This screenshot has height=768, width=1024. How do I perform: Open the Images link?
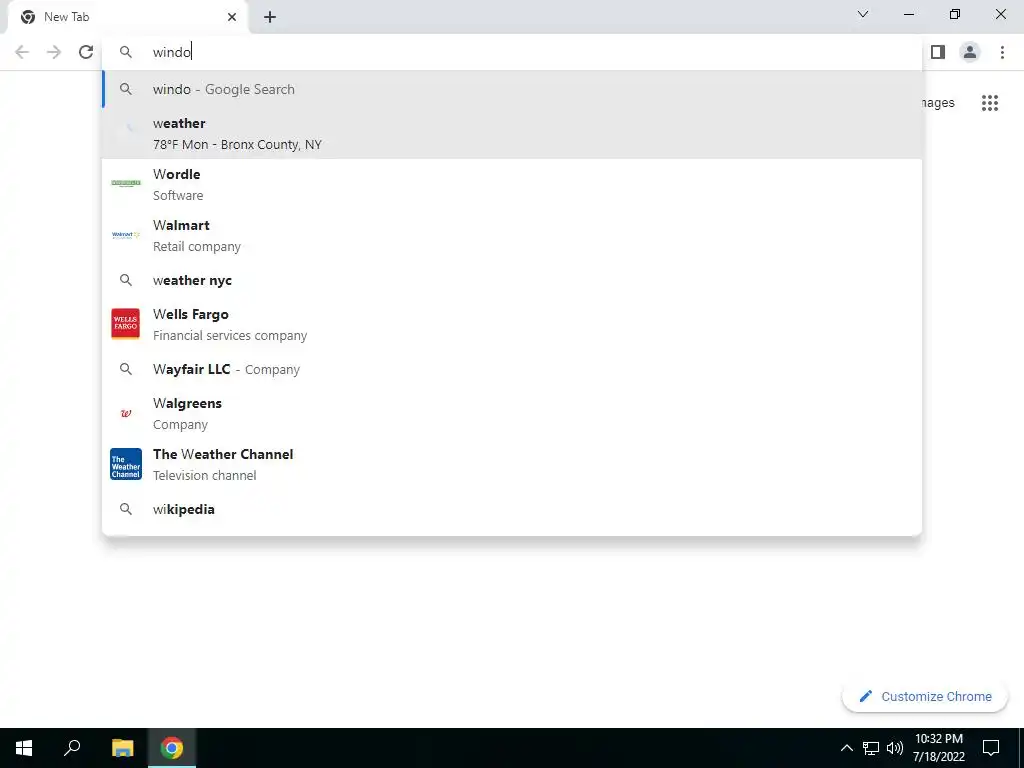pos(938,103)
